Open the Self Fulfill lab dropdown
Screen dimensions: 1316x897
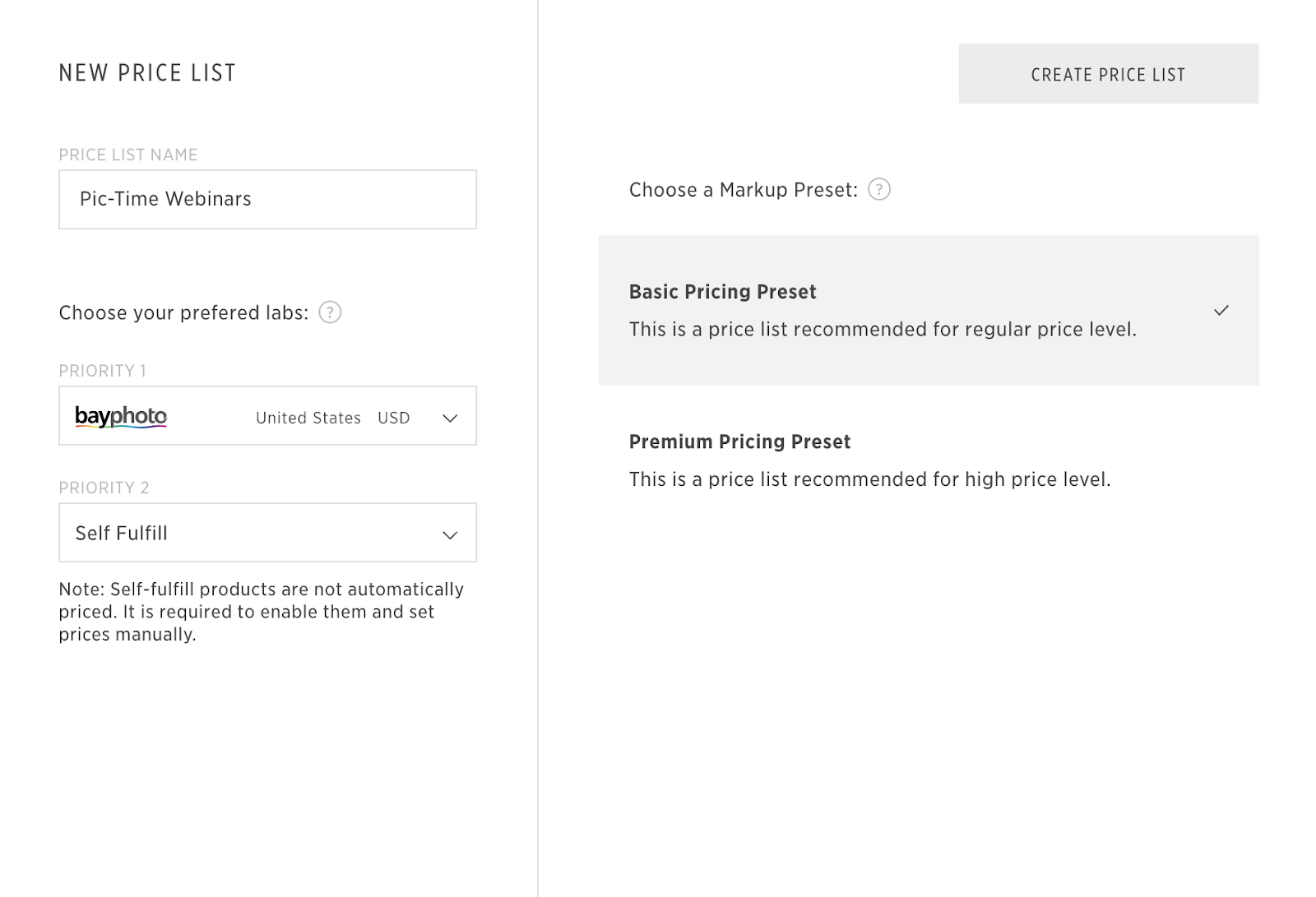click(267, 533)
